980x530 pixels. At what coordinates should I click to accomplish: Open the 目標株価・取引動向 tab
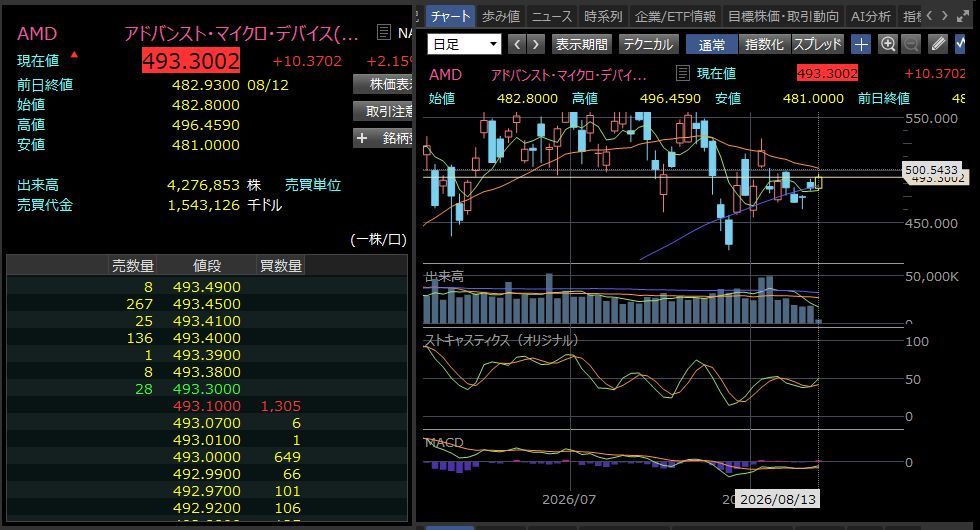coord(783,16)
